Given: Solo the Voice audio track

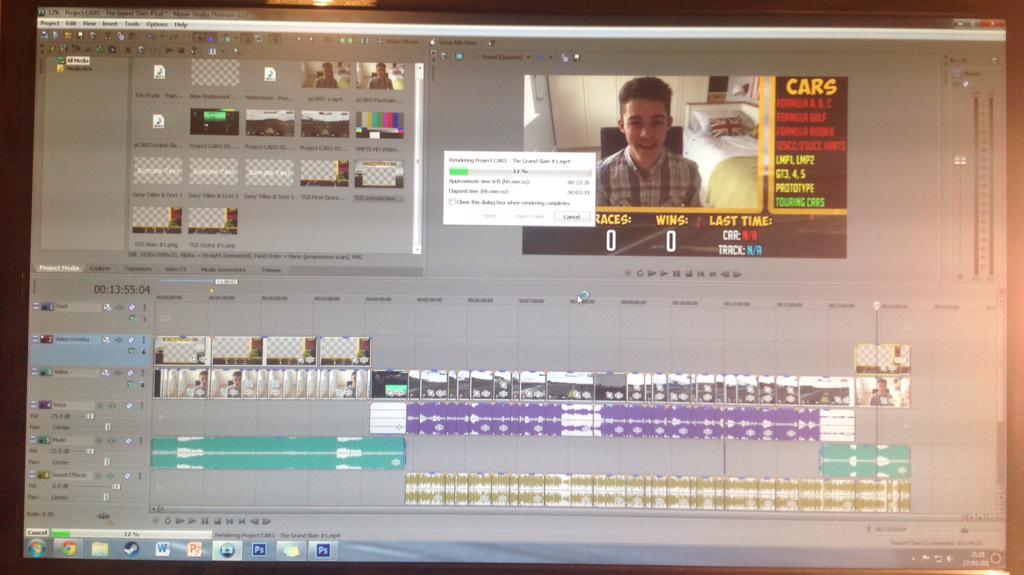Looking at the screenshot, I should [x=141, y=406].
